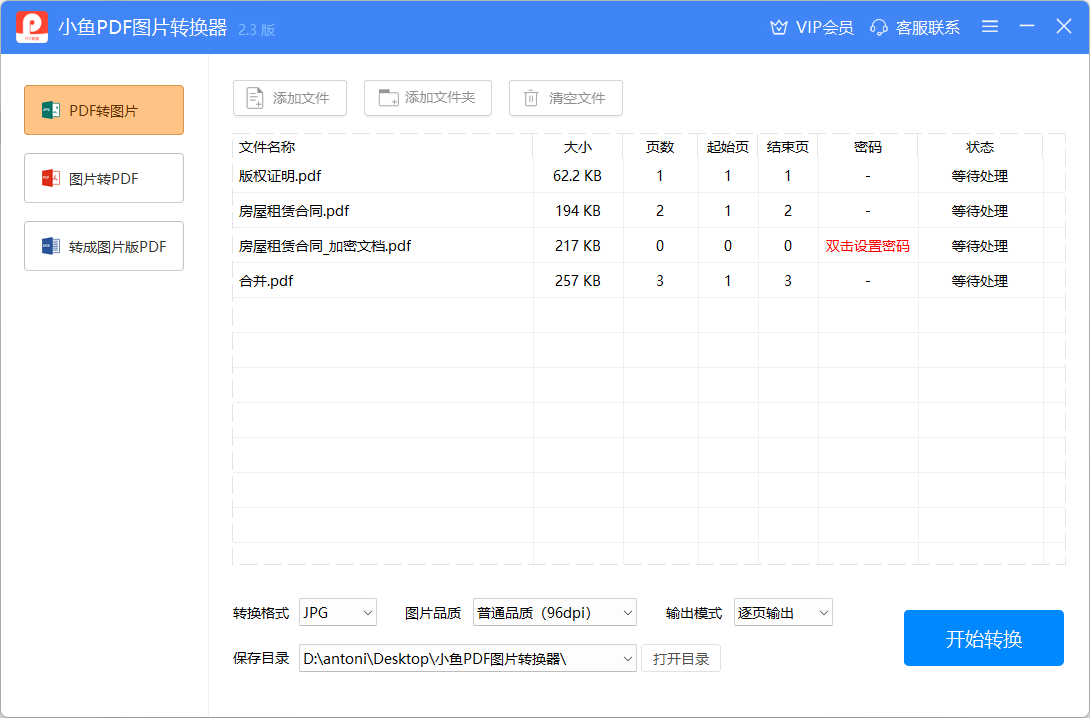
Task: Click the red 双击设置密码 link
Action: [867, 246]
